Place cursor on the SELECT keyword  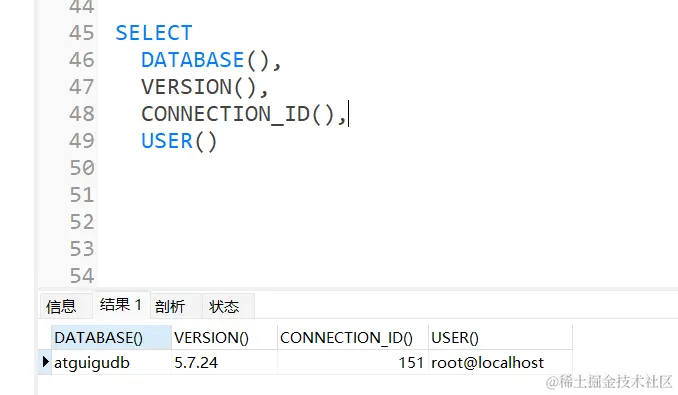[154, 33]
